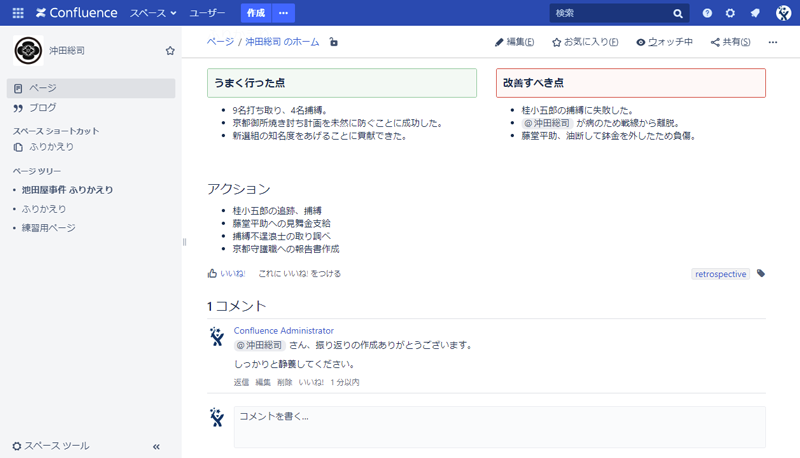Screen dimensions: 800x458
Task: Click 削除 to delete the comment
Action: pyautogui.click(x=285, y=383)
